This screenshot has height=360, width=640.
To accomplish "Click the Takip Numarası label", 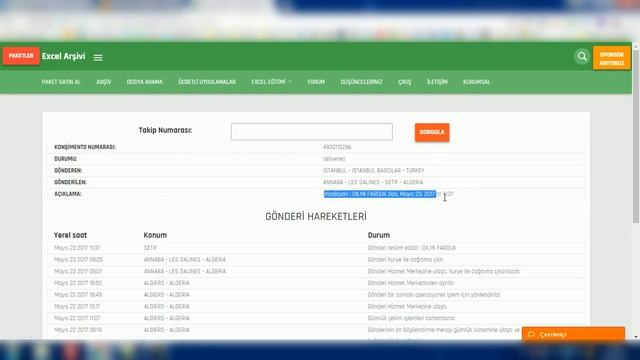I will tap(165, 130).
